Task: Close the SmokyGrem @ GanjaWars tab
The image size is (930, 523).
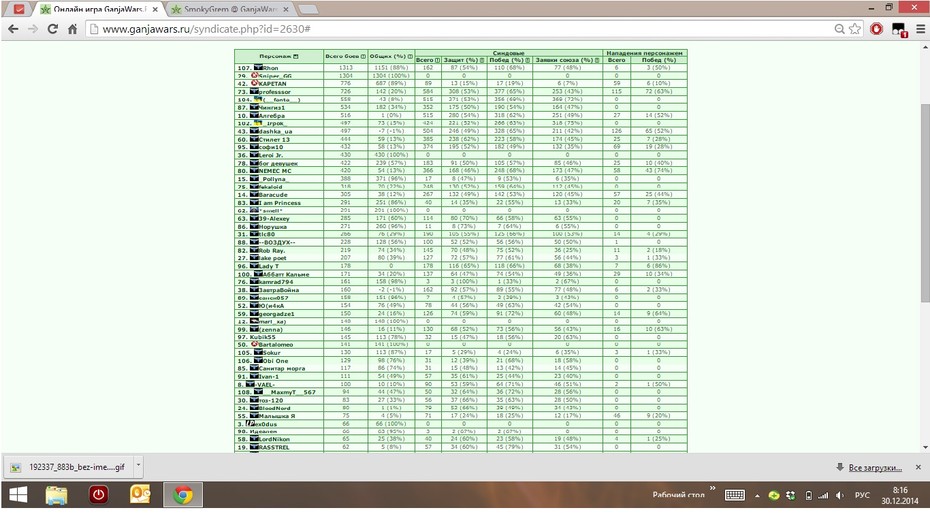Action: pos(286,9)
